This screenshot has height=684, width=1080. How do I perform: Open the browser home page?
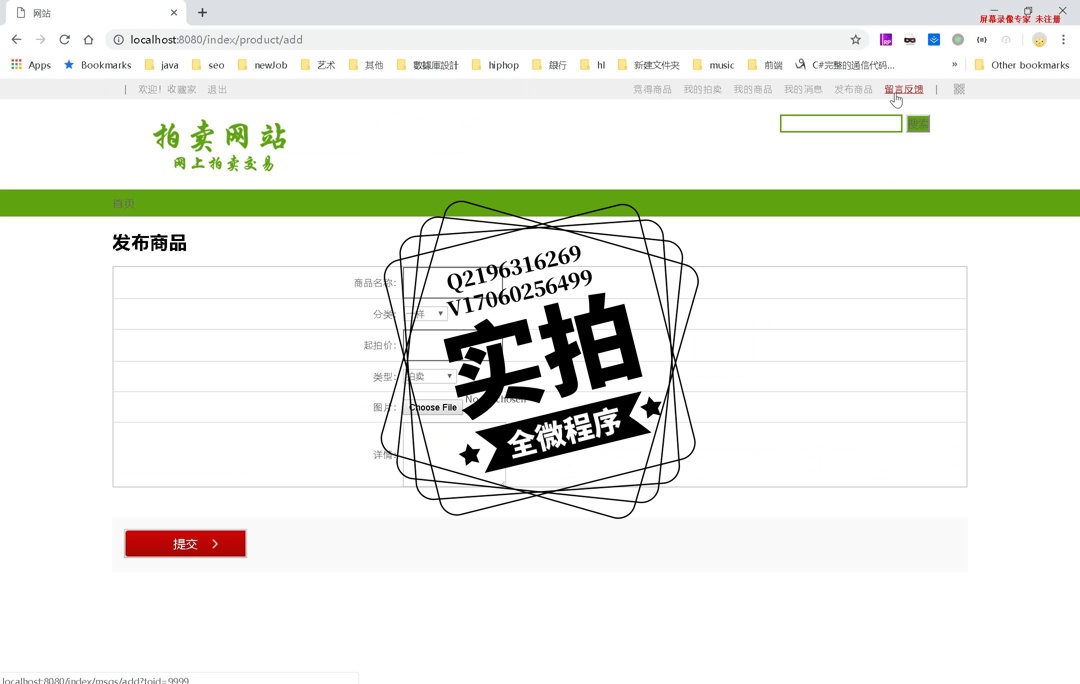88,40
